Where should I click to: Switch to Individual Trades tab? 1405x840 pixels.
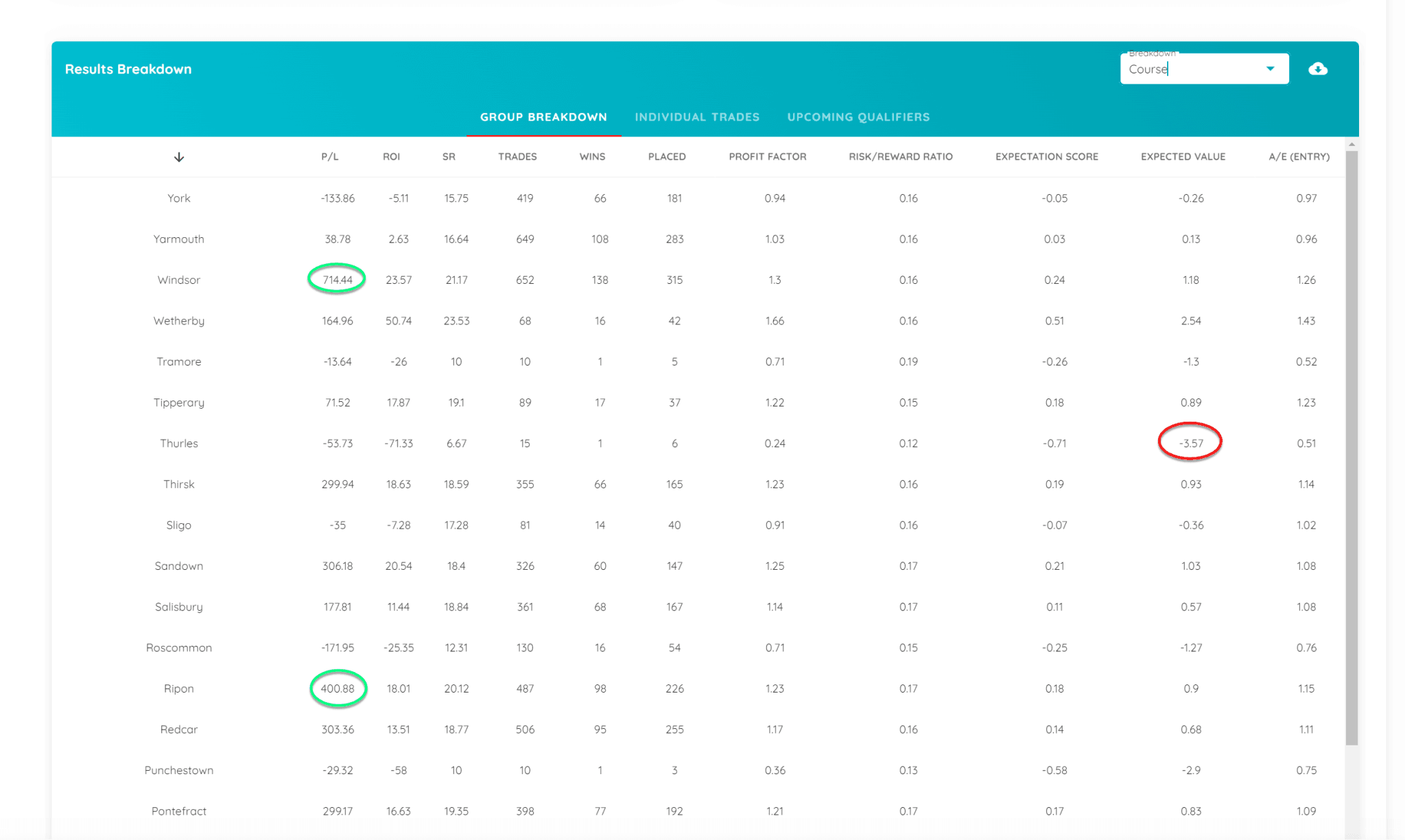click(697, 117)
